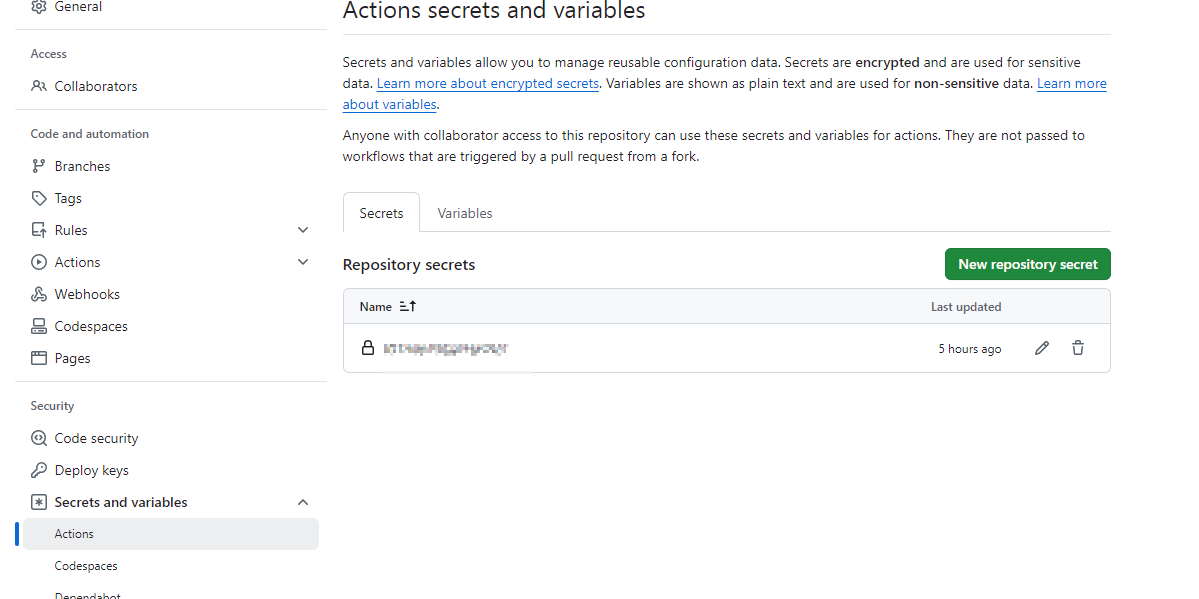Open Collaborators settings page

(96, 86)
